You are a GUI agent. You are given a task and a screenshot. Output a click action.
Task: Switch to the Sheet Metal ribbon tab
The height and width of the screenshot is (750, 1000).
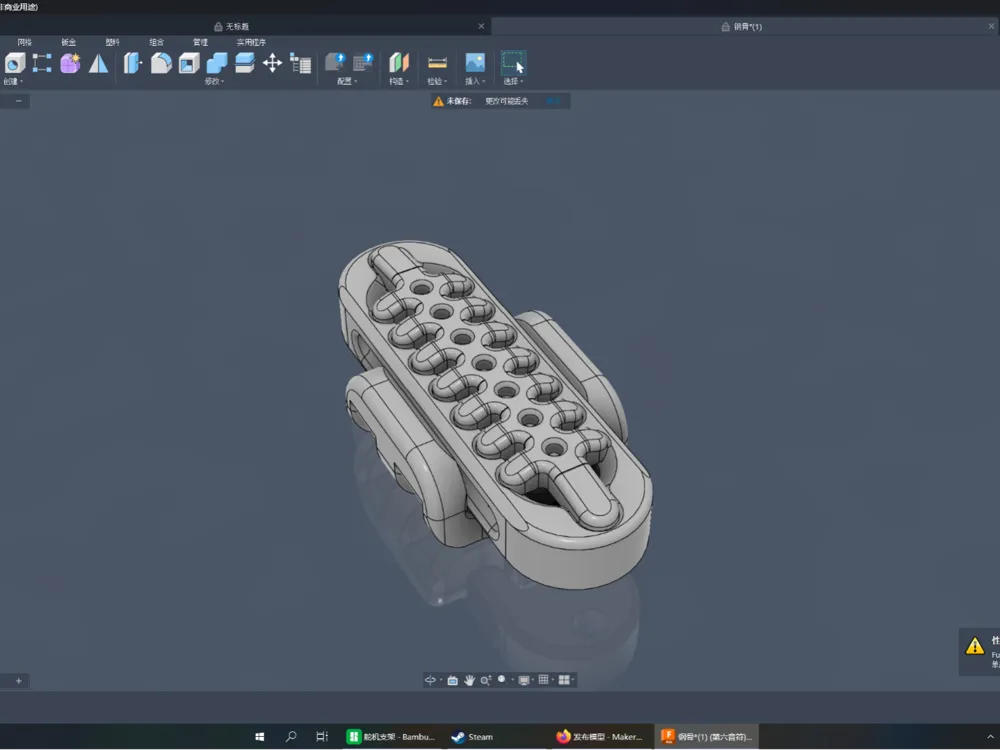[x=67, y=42]
